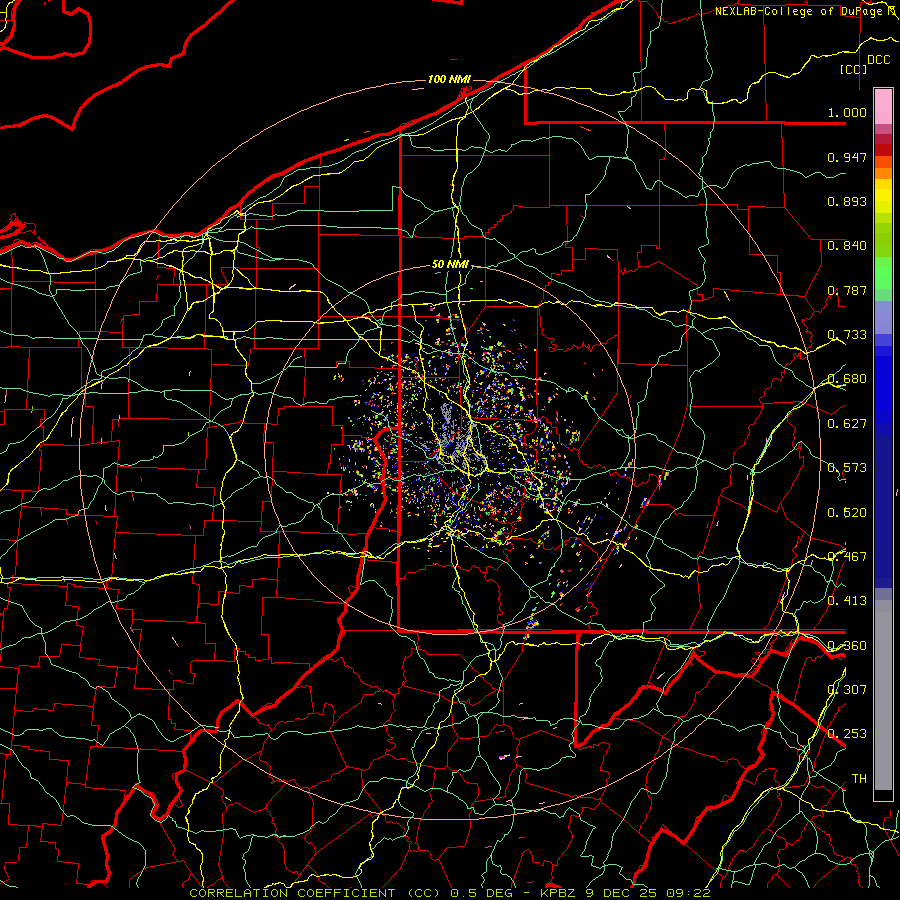Click the 0.733 scale value

coord(847,335)
